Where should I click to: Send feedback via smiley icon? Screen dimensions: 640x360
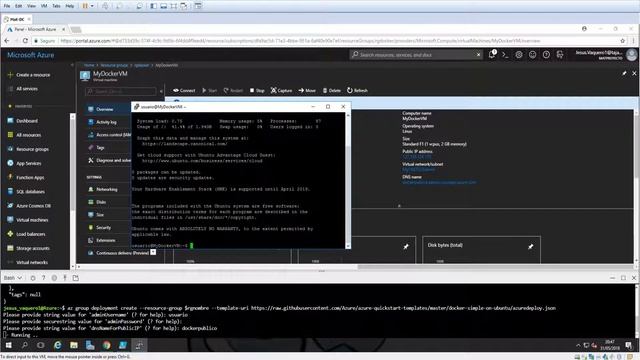click(x=533, y=55)
